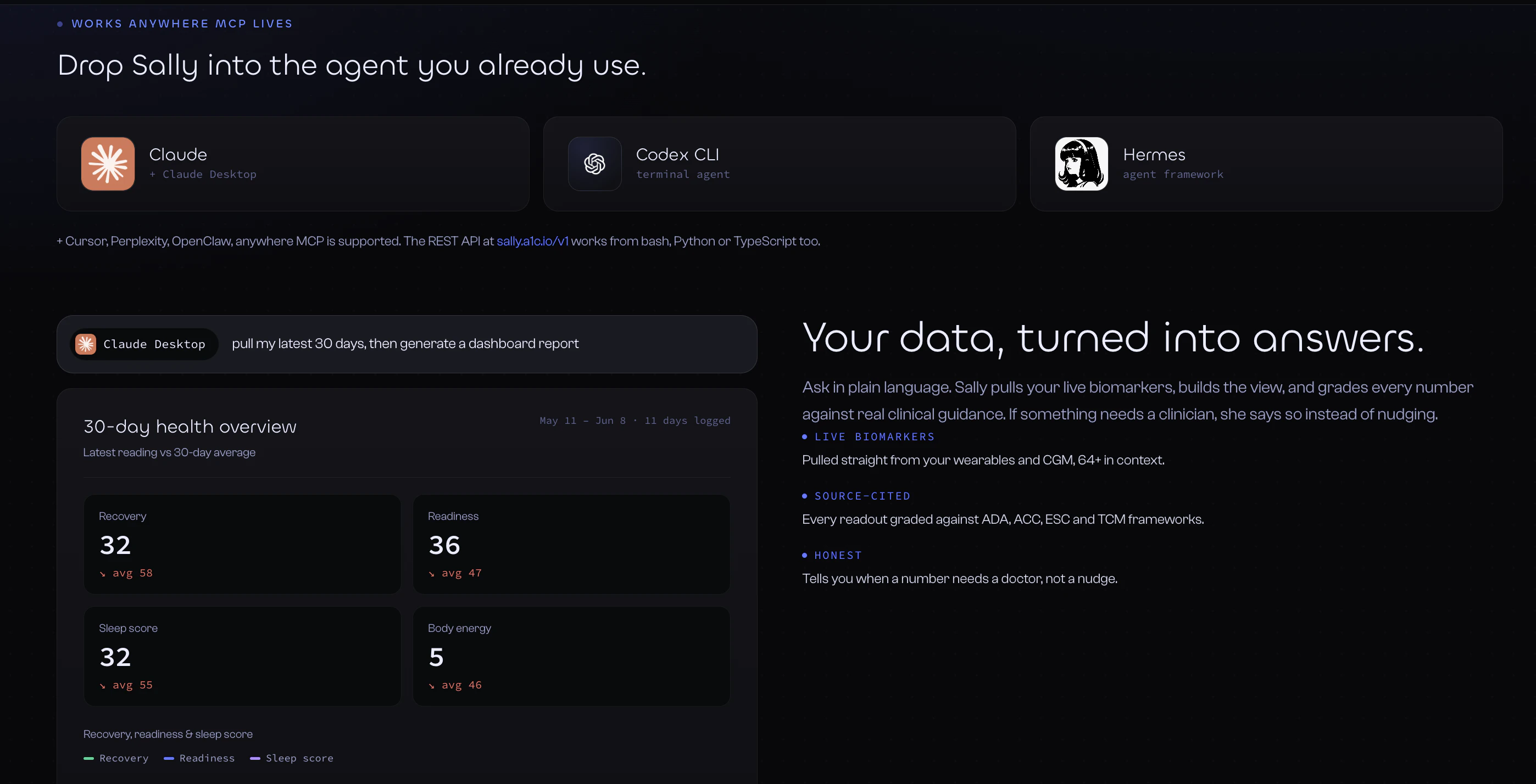Select the Recovery metric card
Image resolution: width=1536 pixels, height=784 pixels.
[x=242, y=544]
